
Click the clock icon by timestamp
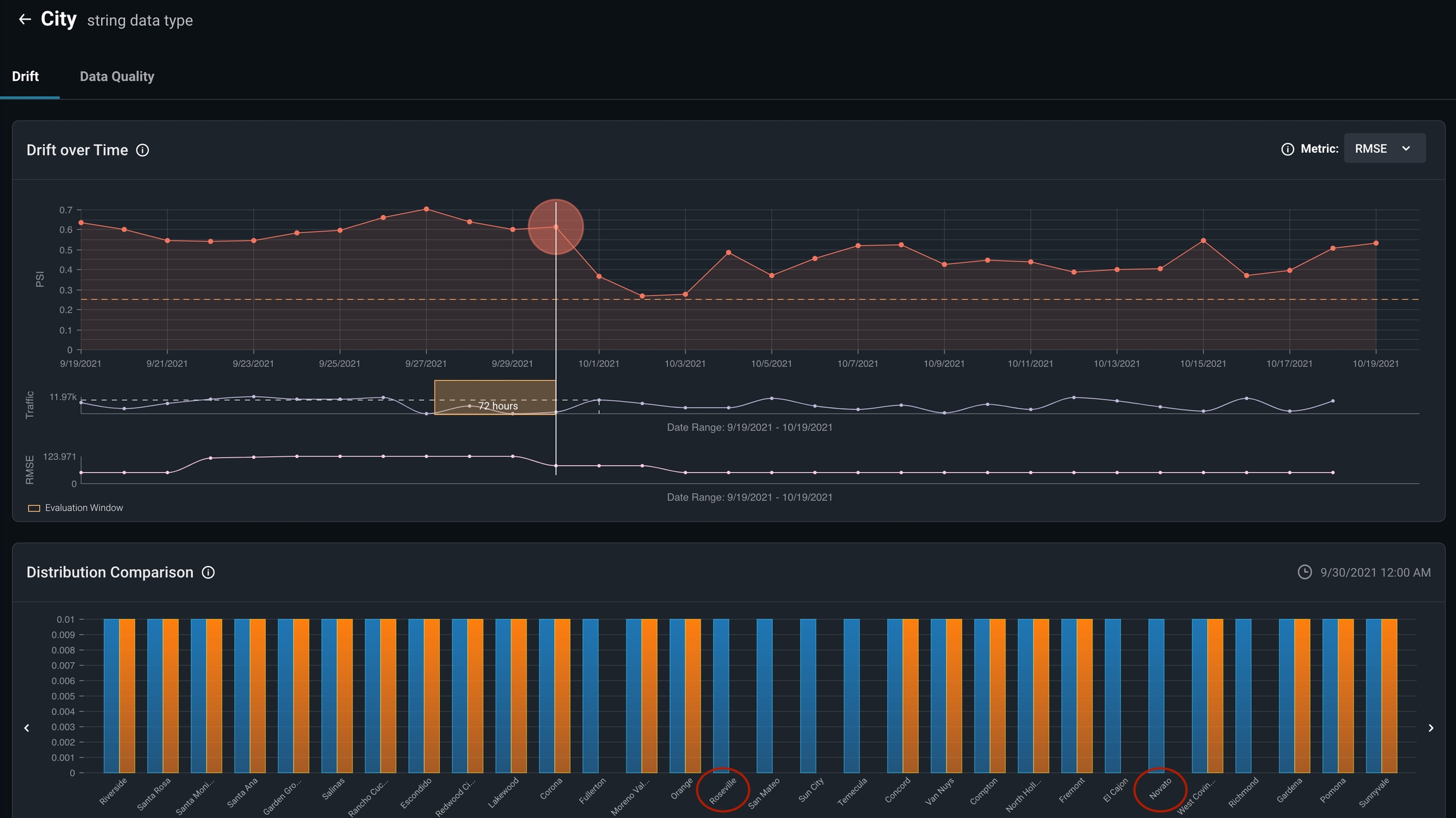[x=1304, y=572]
